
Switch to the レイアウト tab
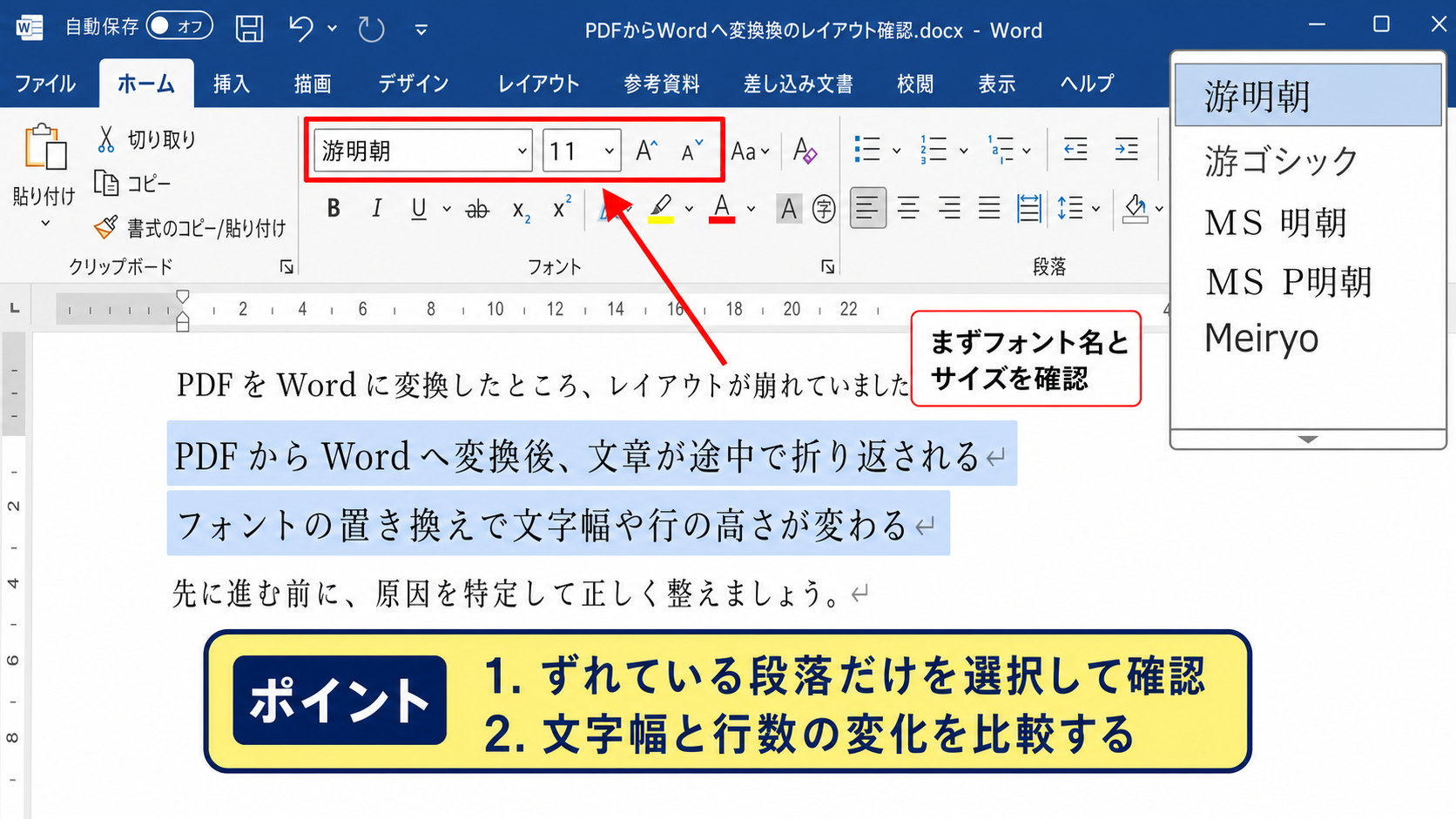point(539,84)
